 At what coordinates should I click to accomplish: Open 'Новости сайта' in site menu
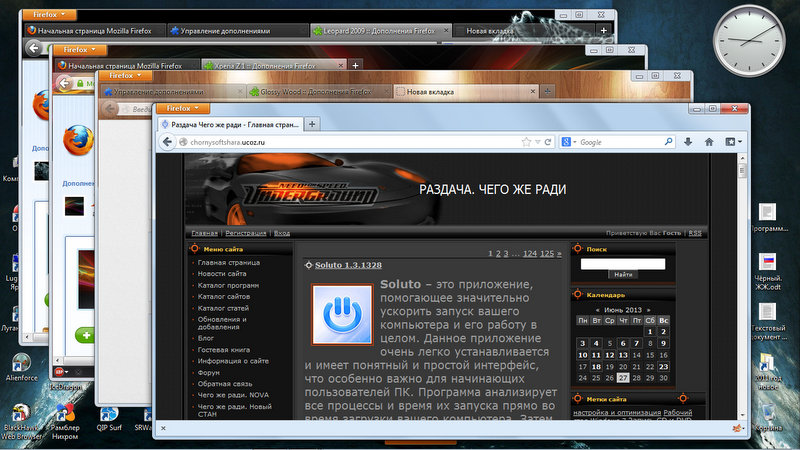coord(222,273)
